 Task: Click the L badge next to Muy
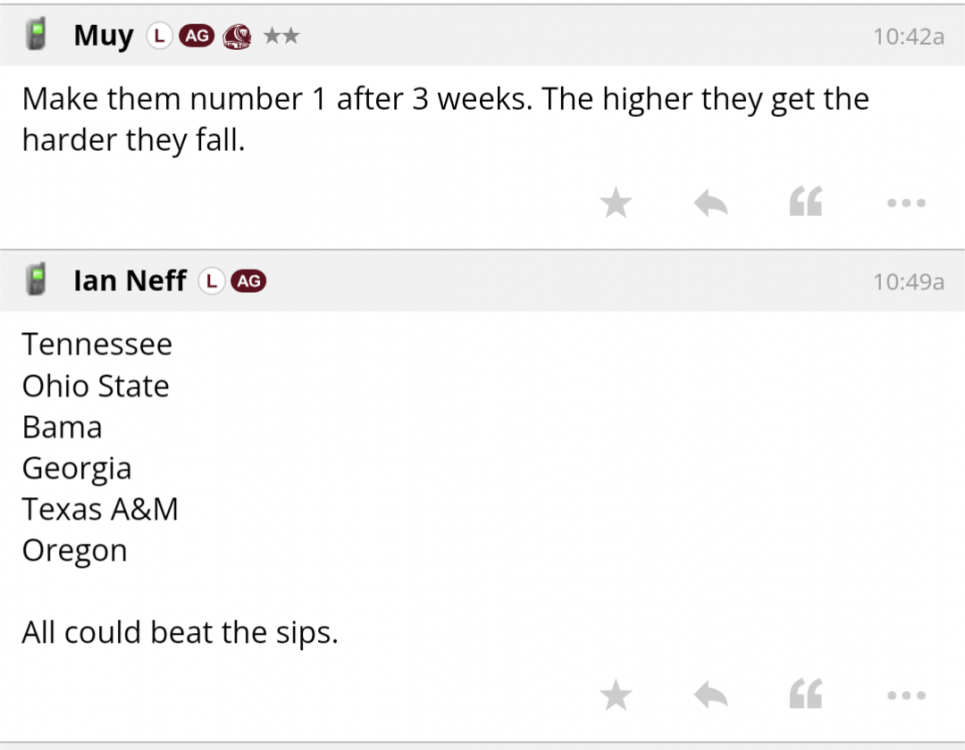[159, 36]
